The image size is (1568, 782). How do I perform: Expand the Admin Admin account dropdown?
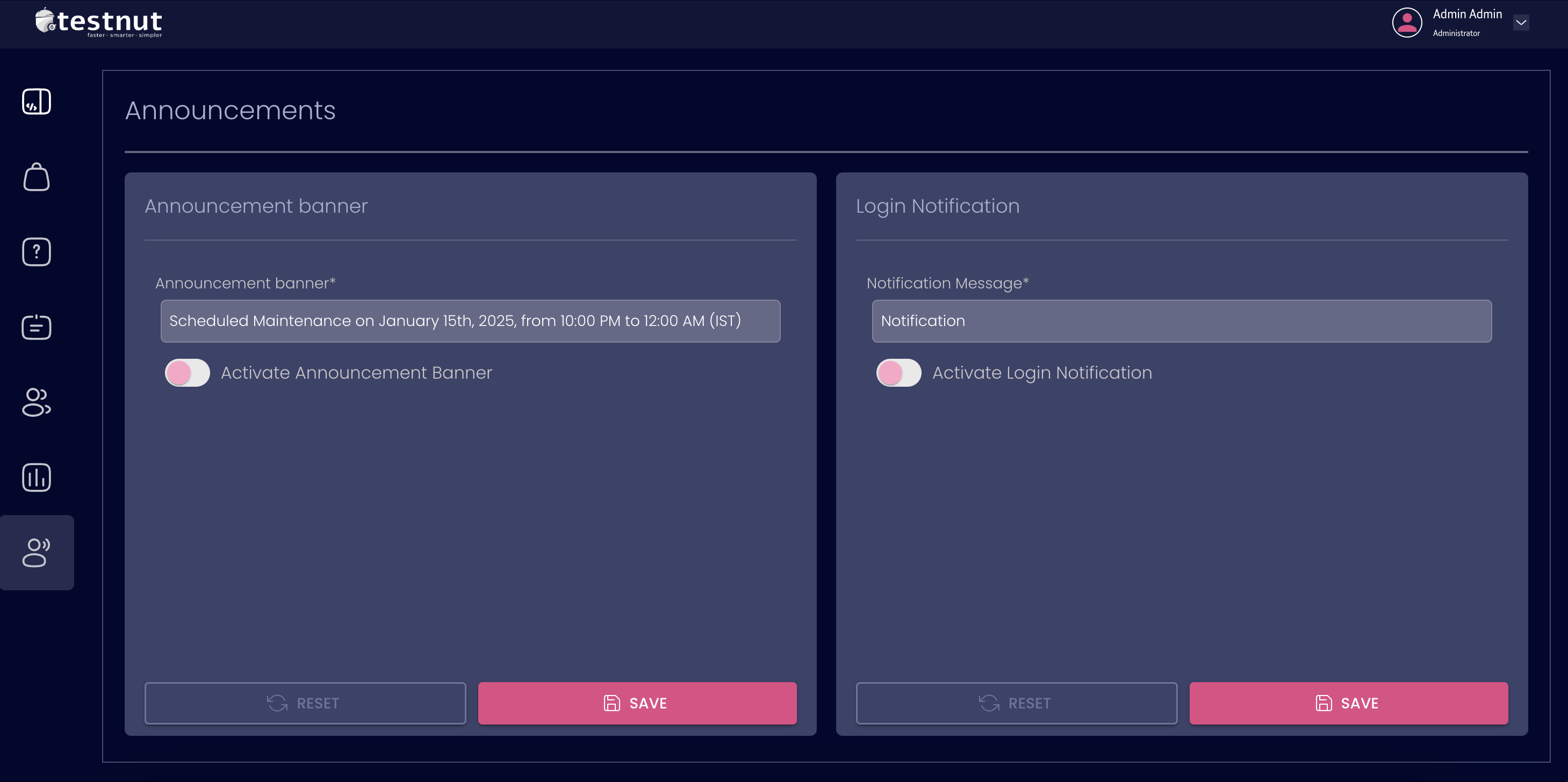(x=1521, y=23)
